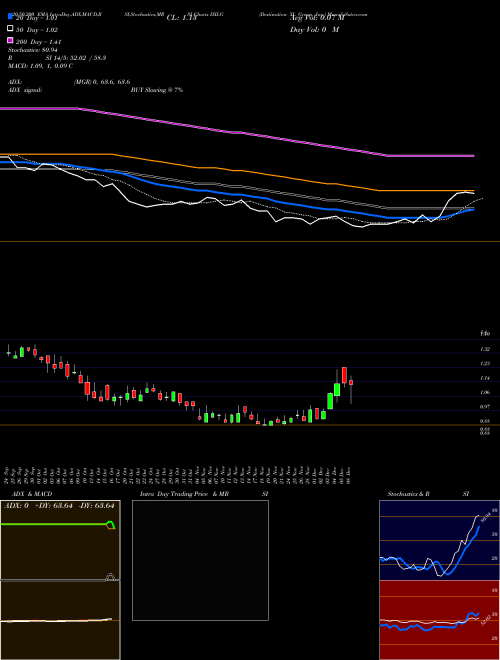500x660 pixels.
Task: Click the 1.32 price axis label
Action: [x=485, y=349]
